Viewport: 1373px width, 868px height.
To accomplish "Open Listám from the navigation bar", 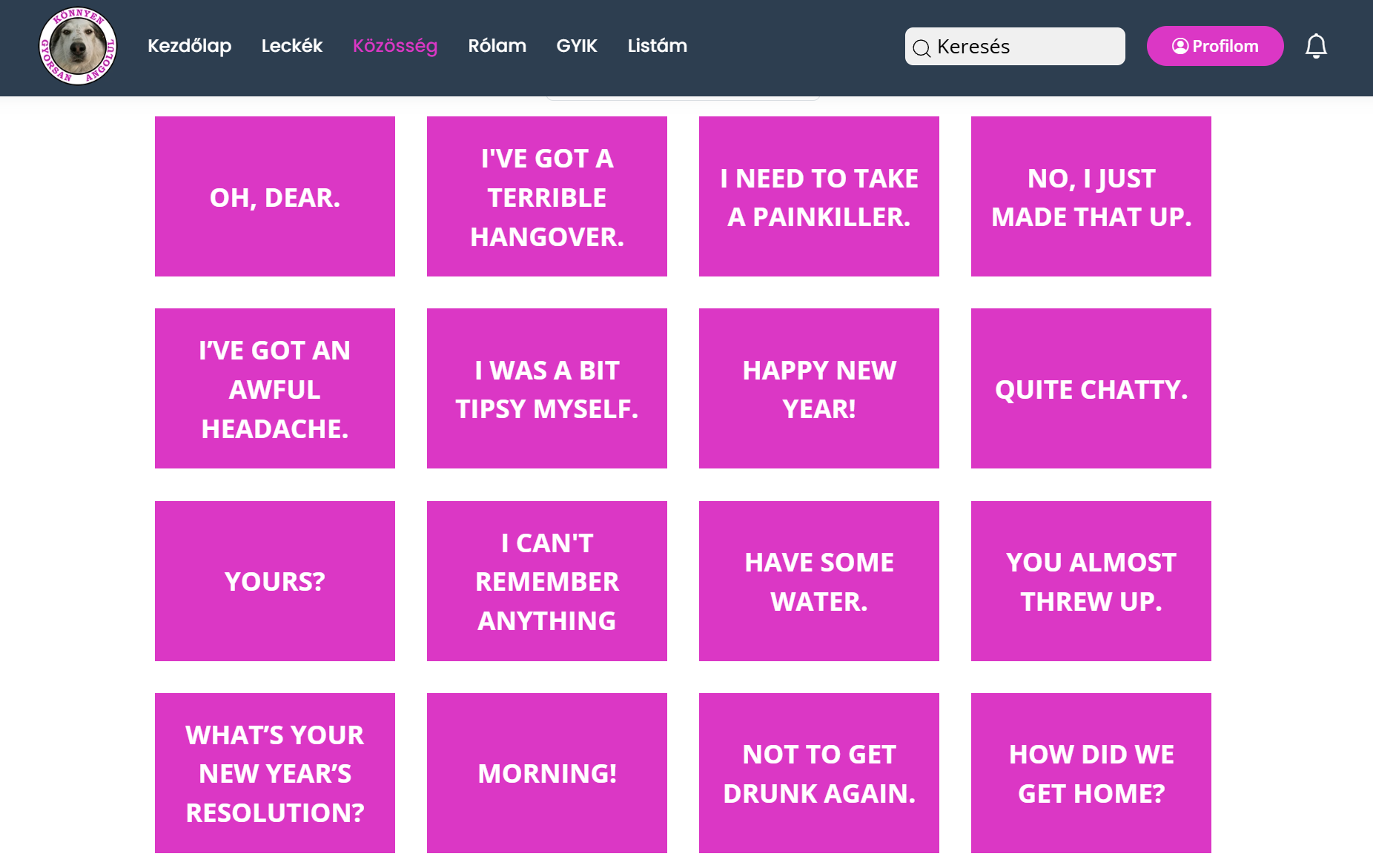I will point(657,46).
